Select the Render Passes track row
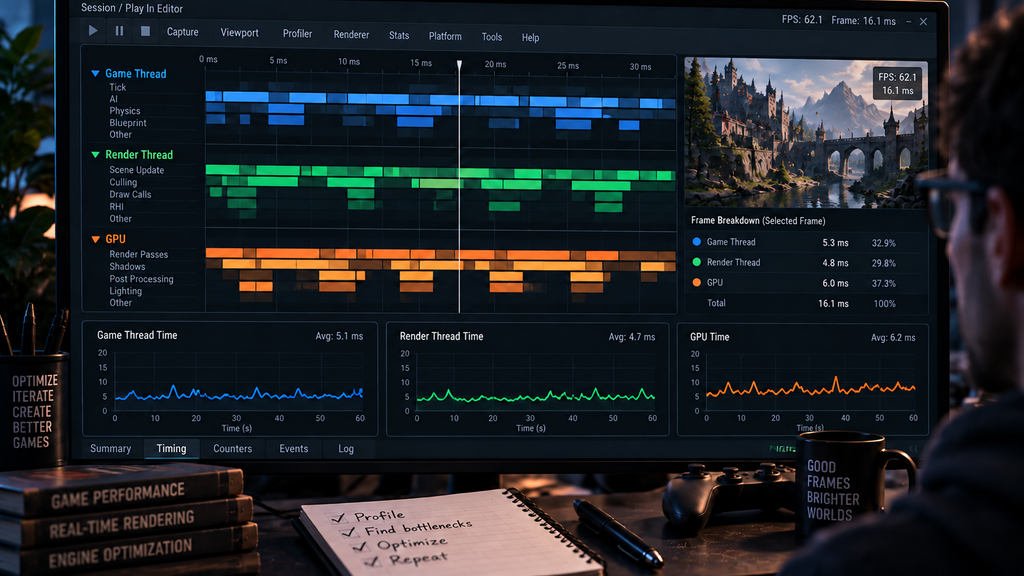The image size is (1024, 576). [138, 255]
